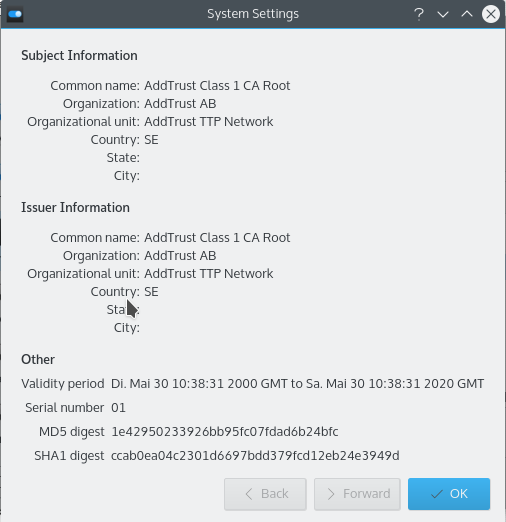Image resolution: width=506 pixels, height=522 pixels.
Task: Close the certificate details dialog
Action: [491, 14]
